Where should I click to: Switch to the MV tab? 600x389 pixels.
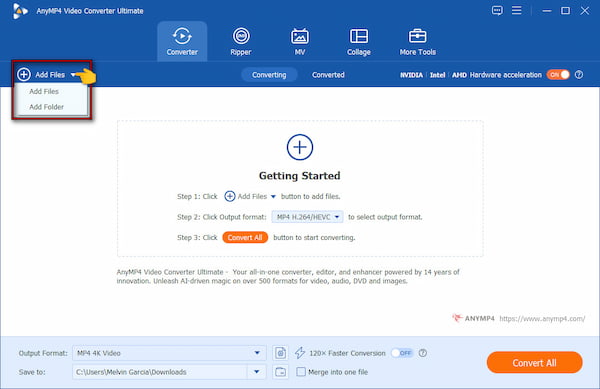click(300, 41)
